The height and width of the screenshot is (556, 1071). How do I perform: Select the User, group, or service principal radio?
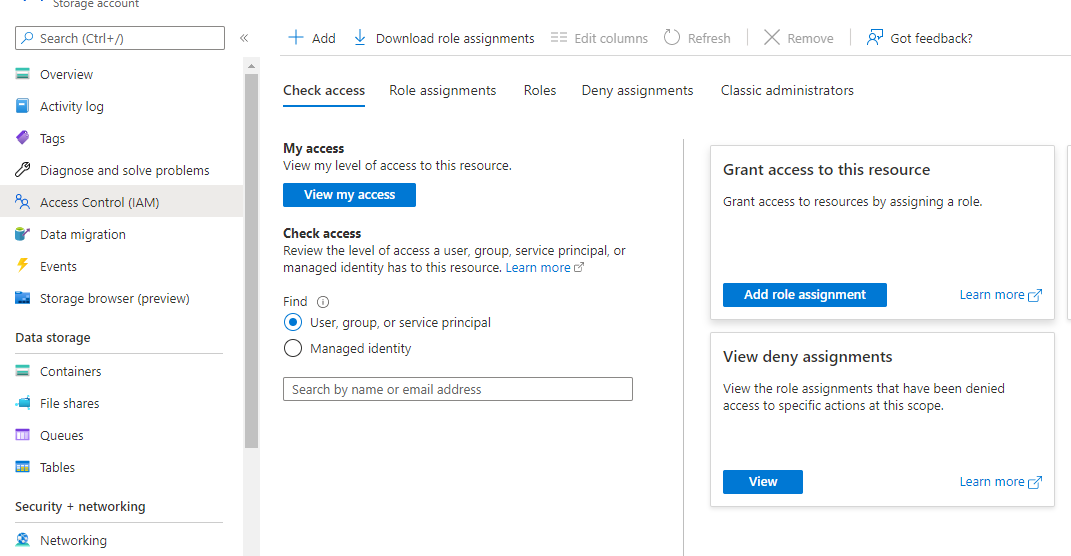[293, 322]
